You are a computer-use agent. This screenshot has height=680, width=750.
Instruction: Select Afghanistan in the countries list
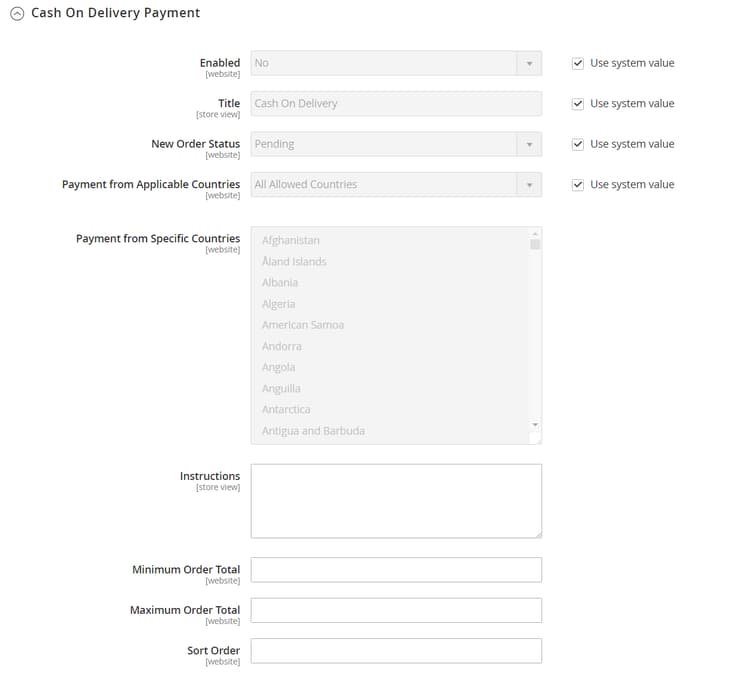(291, 241)
